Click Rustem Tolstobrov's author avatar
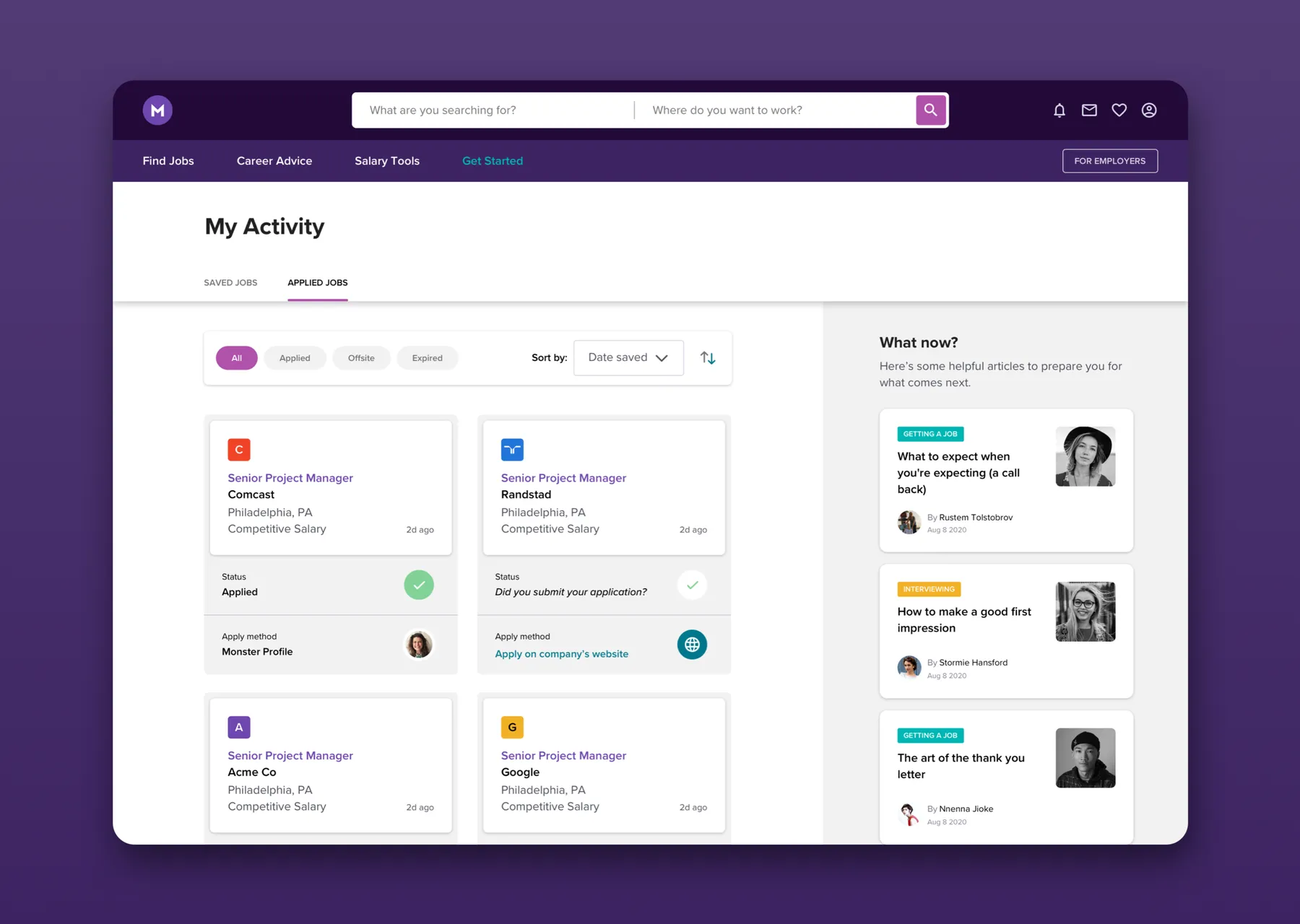Image resolution: width=1300 pixels, height=924 pixels. 909,522
